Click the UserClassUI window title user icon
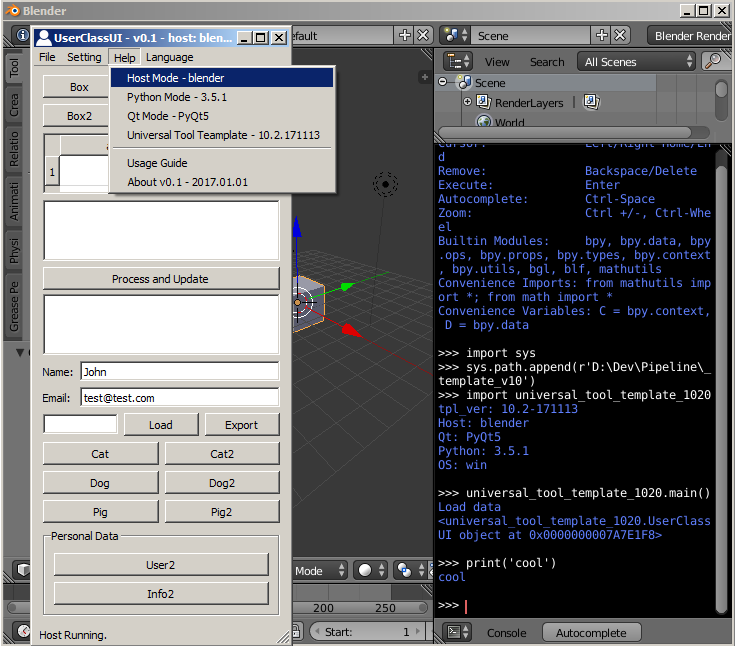Image resolution: width=735 pixels, height=646 pixels. (x=44, y=38)
